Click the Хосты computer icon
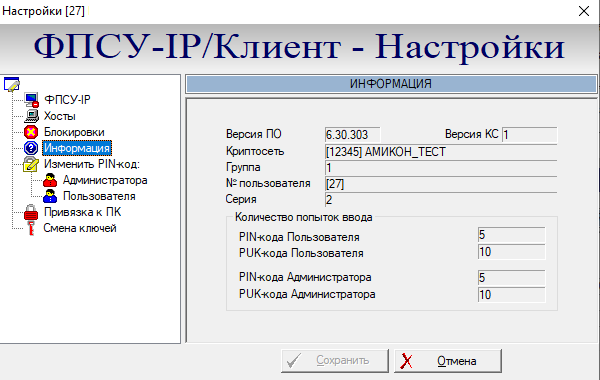 click(31, 116)
